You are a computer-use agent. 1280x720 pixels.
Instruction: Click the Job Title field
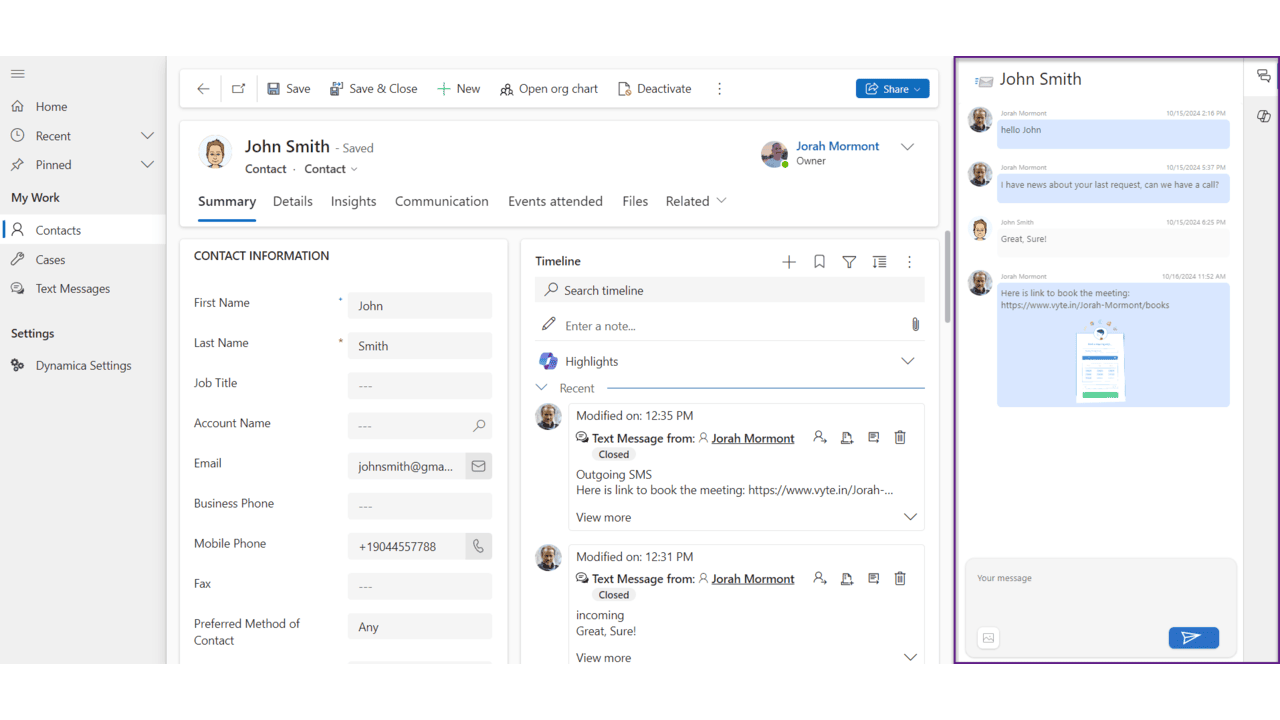coord(420,386)
